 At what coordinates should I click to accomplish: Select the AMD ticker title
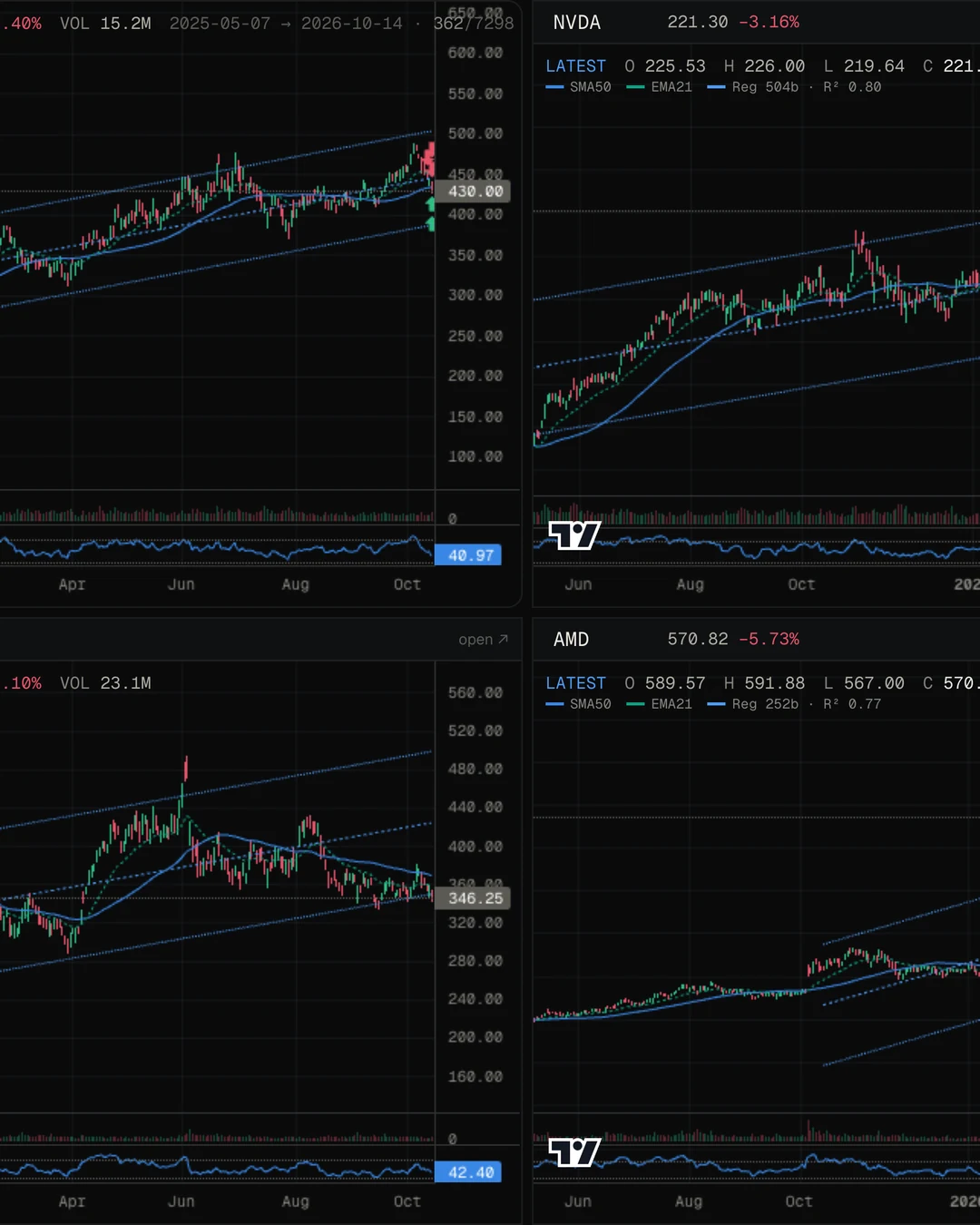point(572,640)
